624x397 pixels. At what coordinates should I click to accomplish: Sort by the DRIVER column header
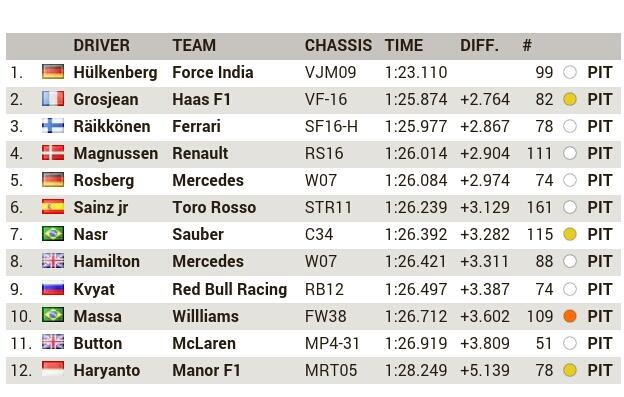point(101,45)
